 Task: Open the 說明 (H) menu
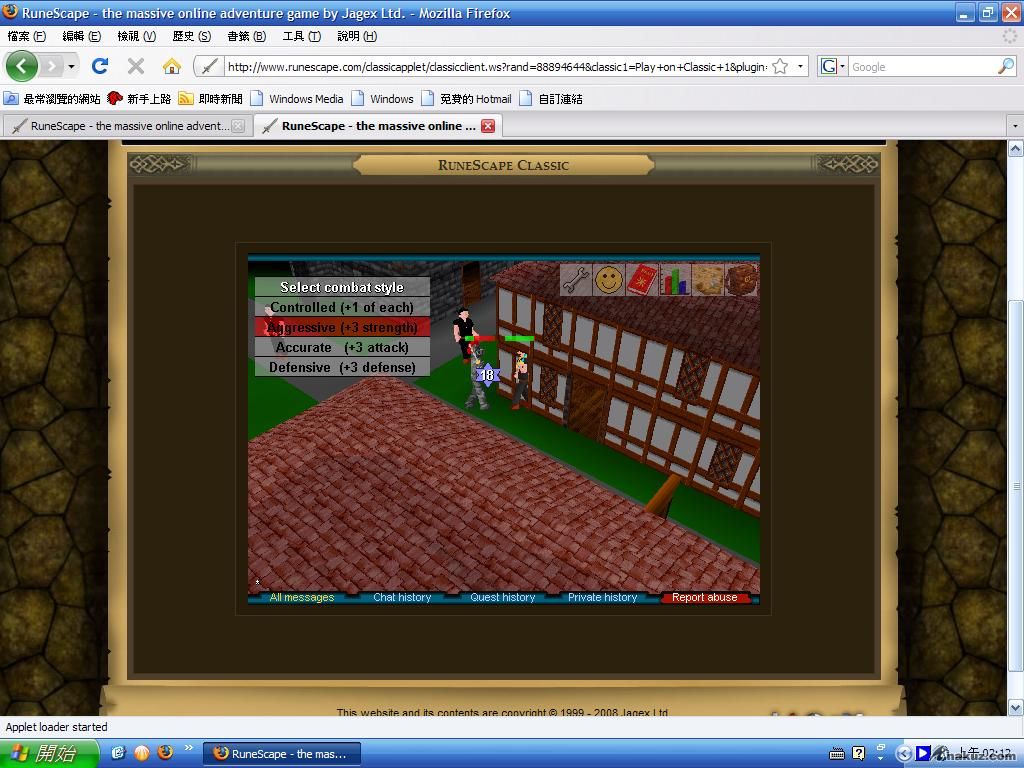pos(357,36)
